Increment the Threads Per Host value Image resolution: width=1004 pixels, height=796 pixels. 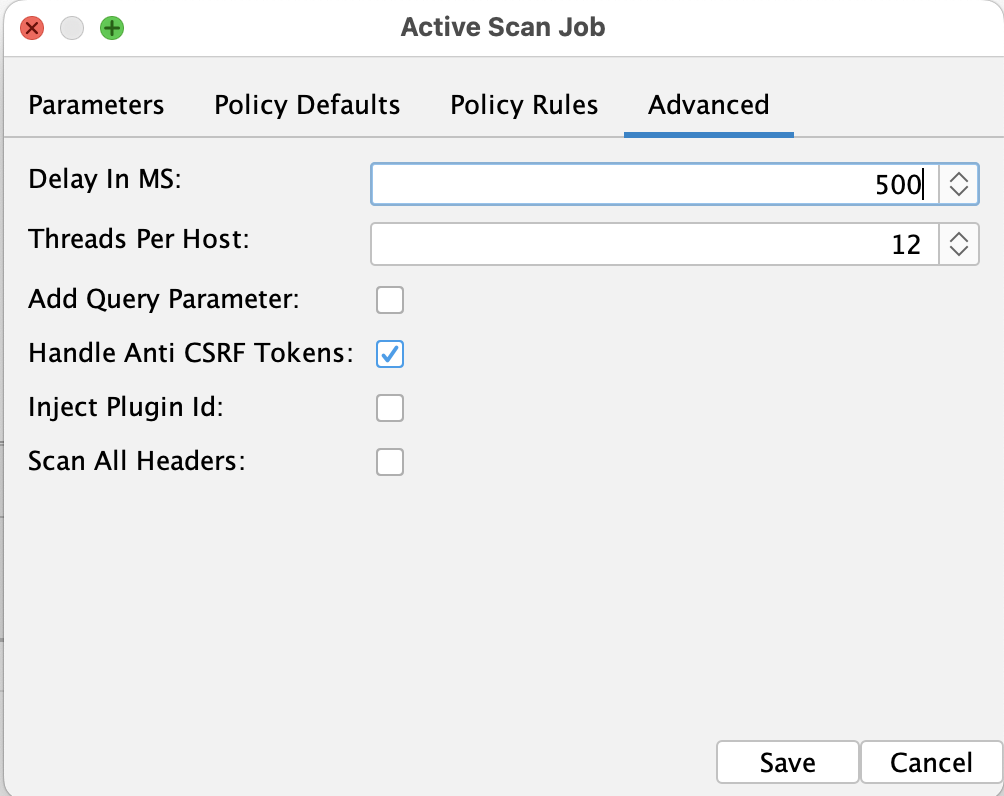(959, 237)
